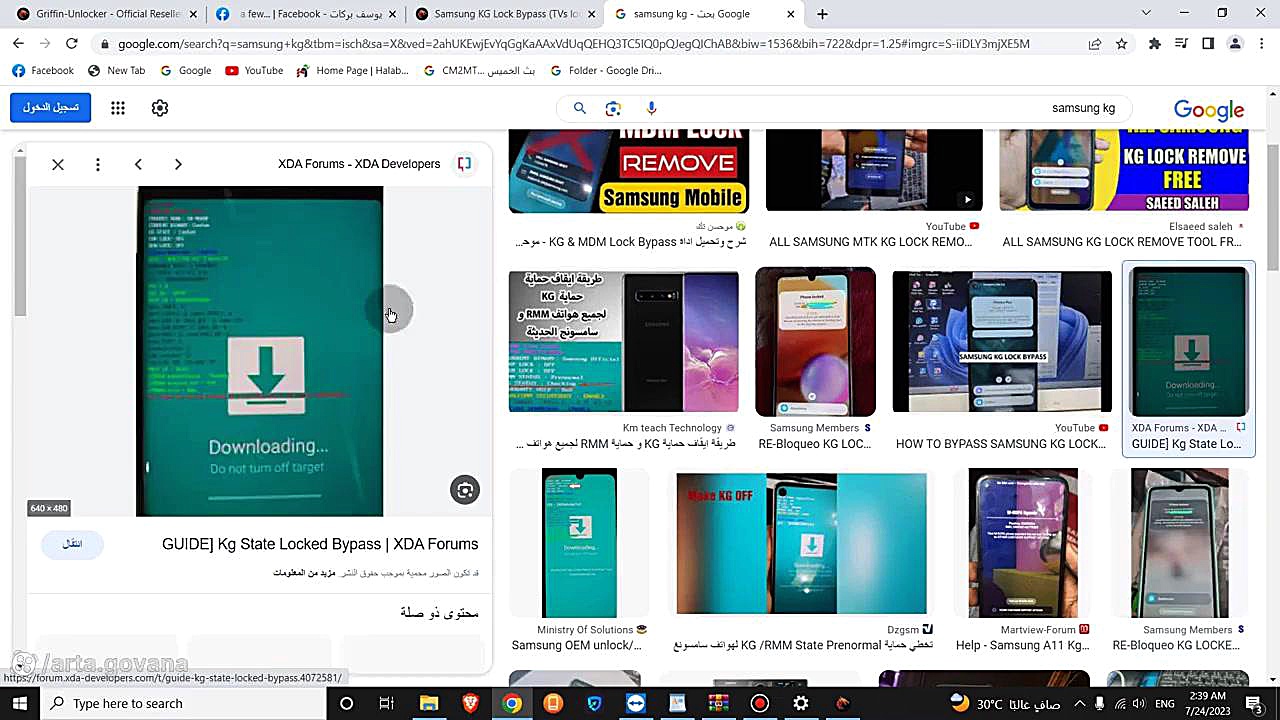
Task: Close the image preview panel
Action: pos(58,164)
